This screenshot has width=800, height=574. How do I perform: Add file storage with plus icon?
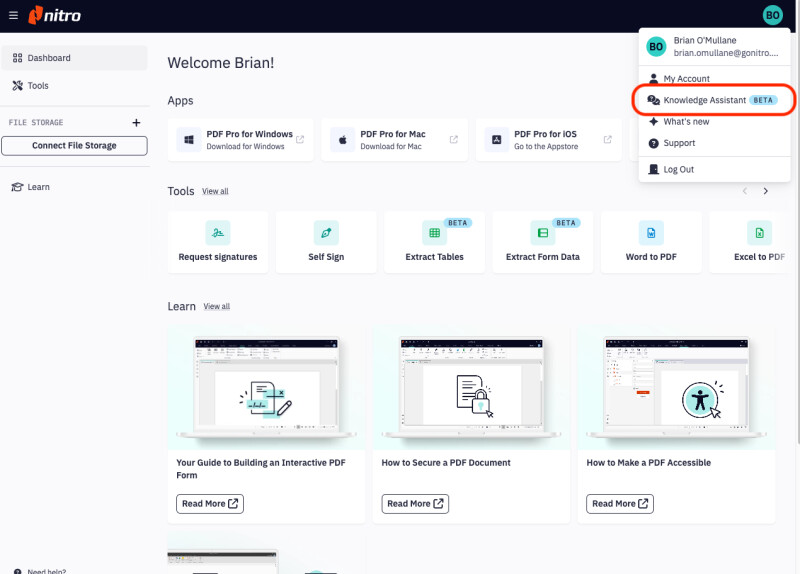[136, 123]
